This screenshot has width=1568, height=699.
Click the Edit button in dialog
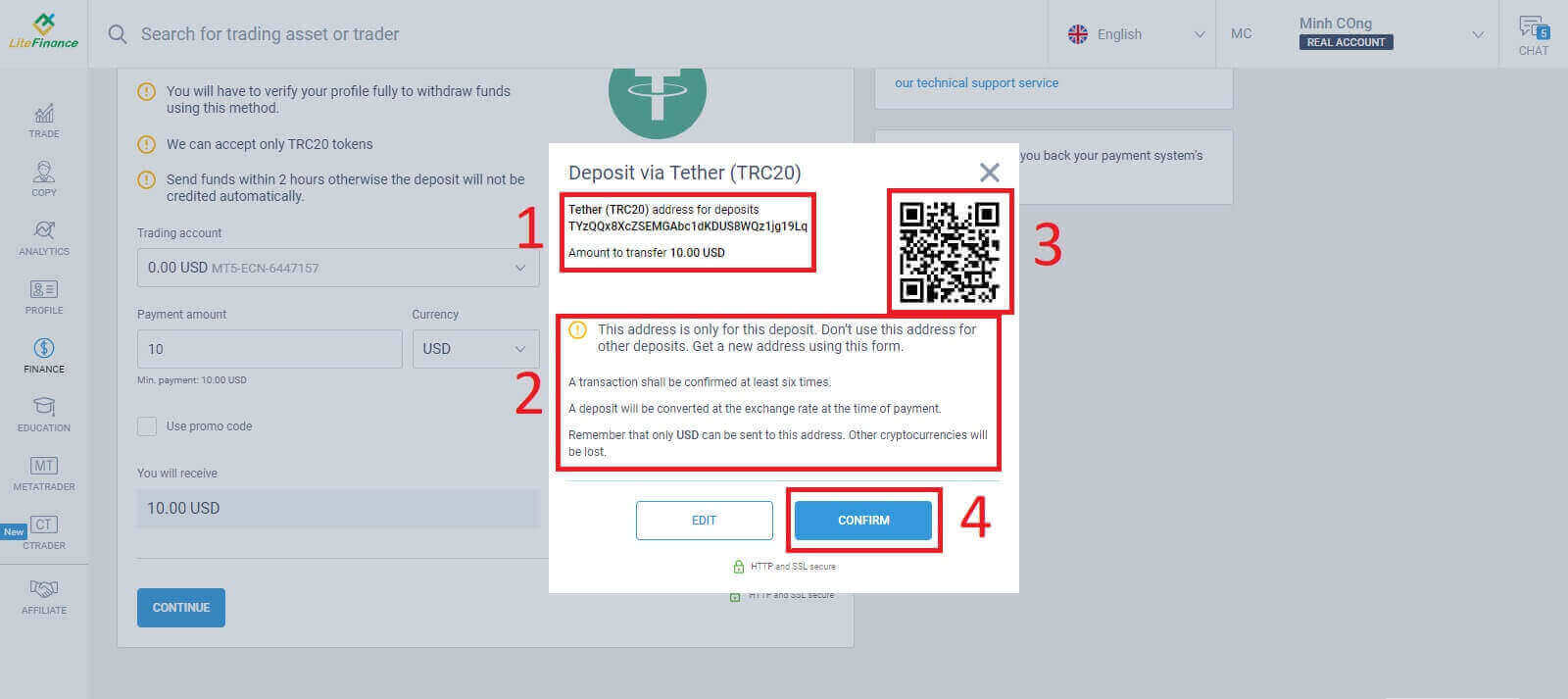(x=704, y=521)
